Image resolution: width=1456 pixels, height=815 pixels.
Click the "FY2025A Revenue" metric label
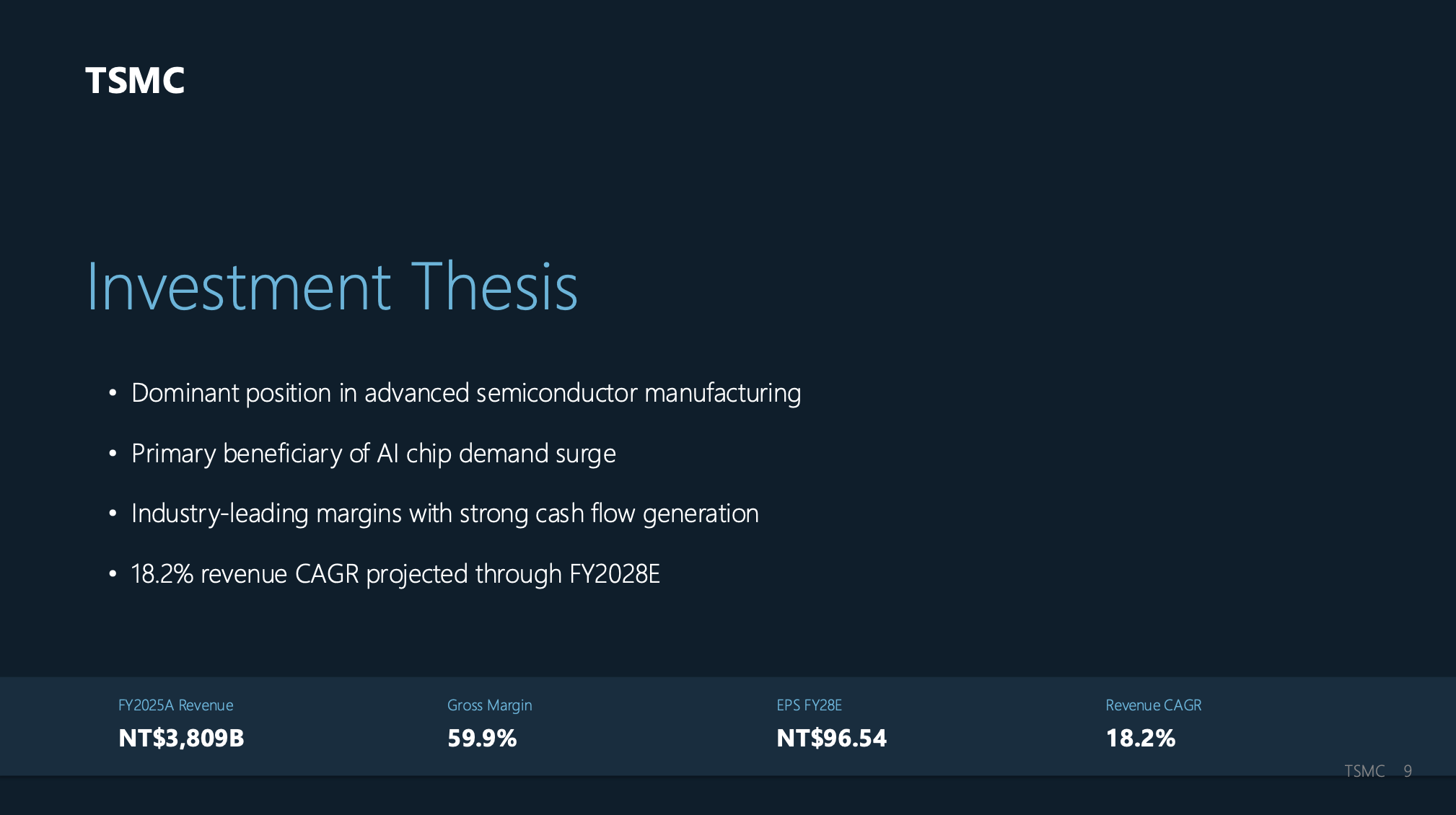[x=175, y=705]
